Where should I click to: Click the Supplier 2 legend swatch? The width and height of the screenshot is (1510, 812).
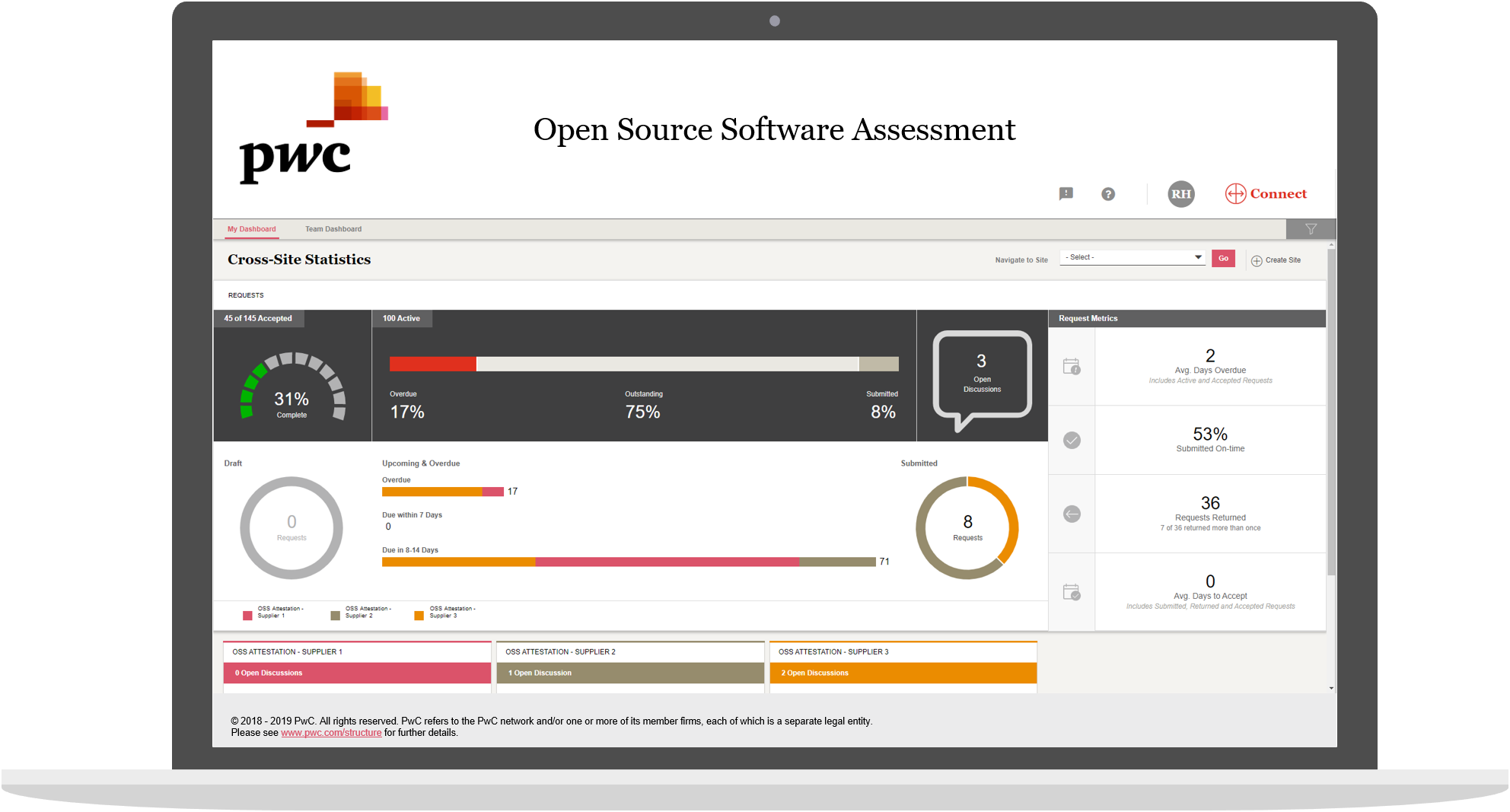[x=335, y=616]
